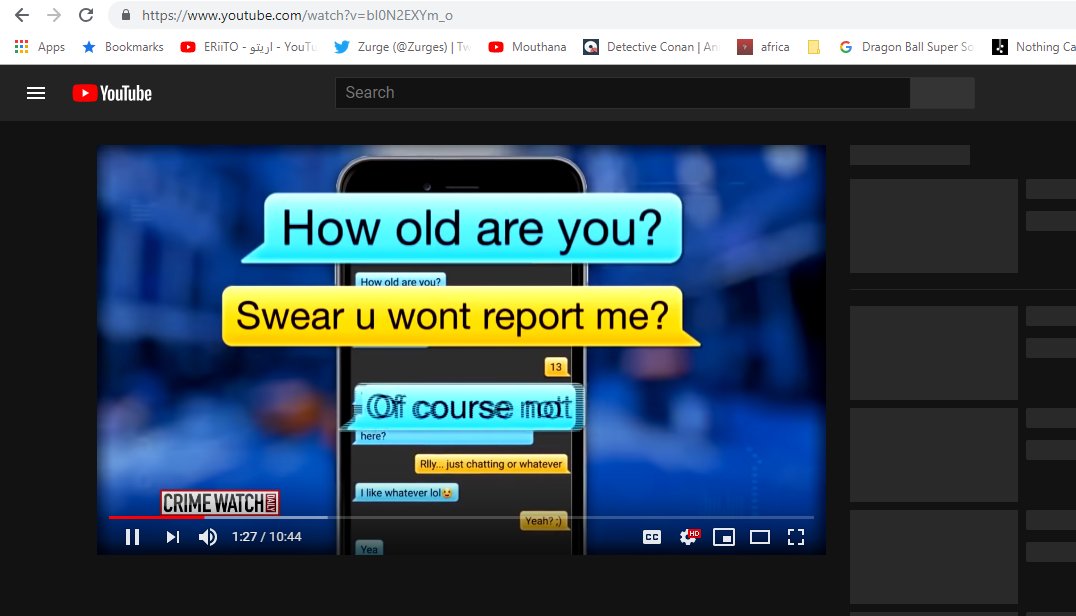Skip to the next video

tap(172, 536)
